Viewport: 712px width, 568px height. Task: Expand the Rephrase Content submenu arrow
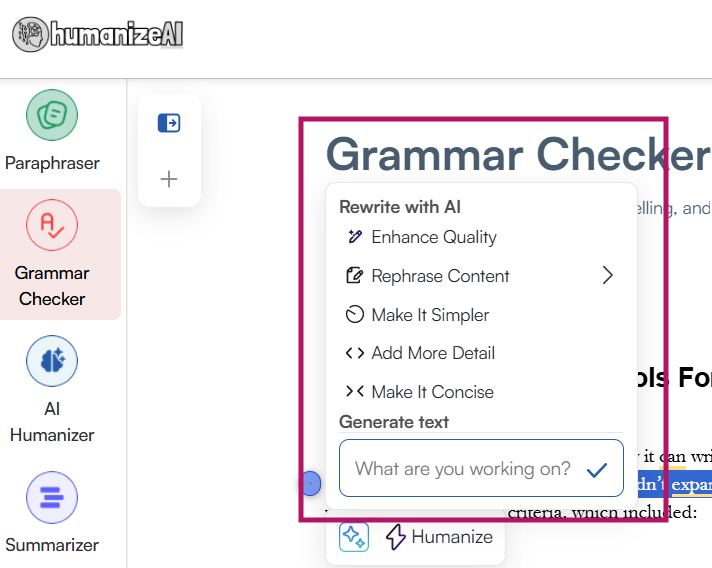(x=607, y=275)
